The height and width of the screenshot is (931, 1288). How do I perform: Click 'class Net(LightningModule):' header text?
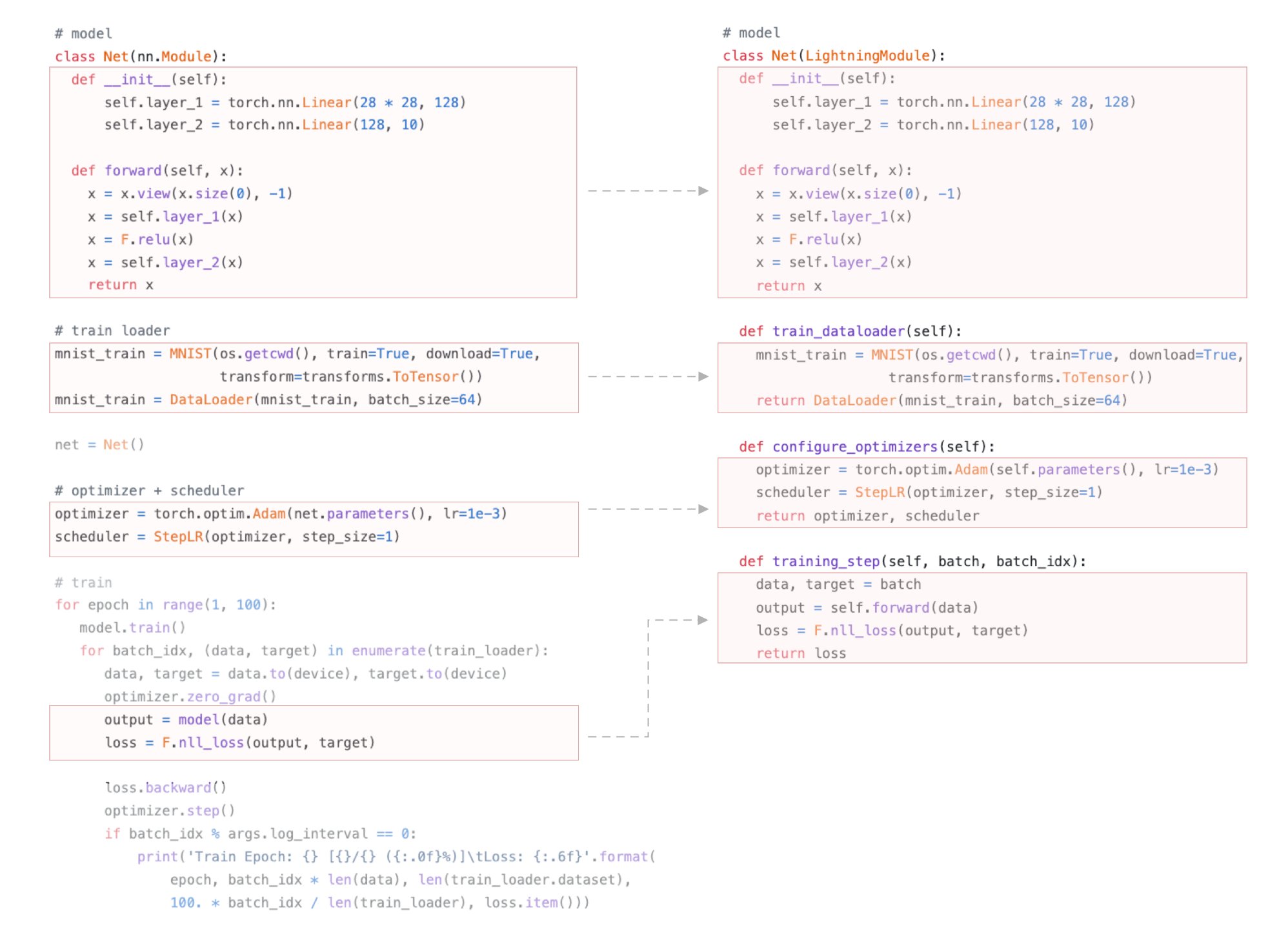coord(833,56)
